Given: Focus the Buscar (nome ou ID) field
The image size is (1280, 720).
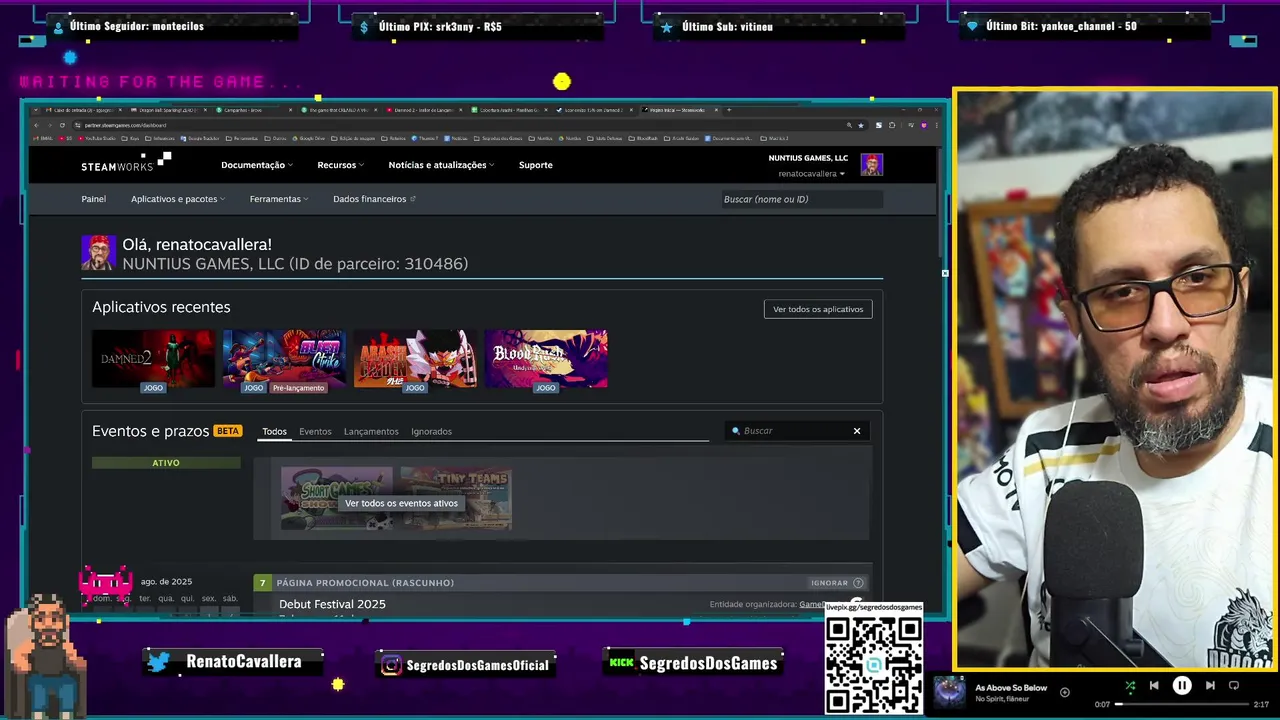Looking at the screenshot, I should [801, 199].
